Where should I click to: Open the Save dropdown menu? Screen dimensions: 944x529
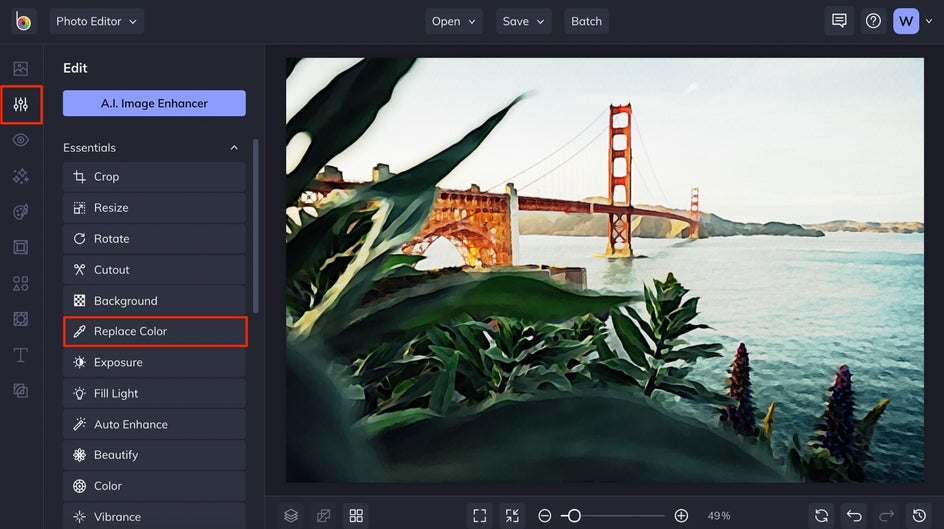pyautogui.click(x=524, y=21)
